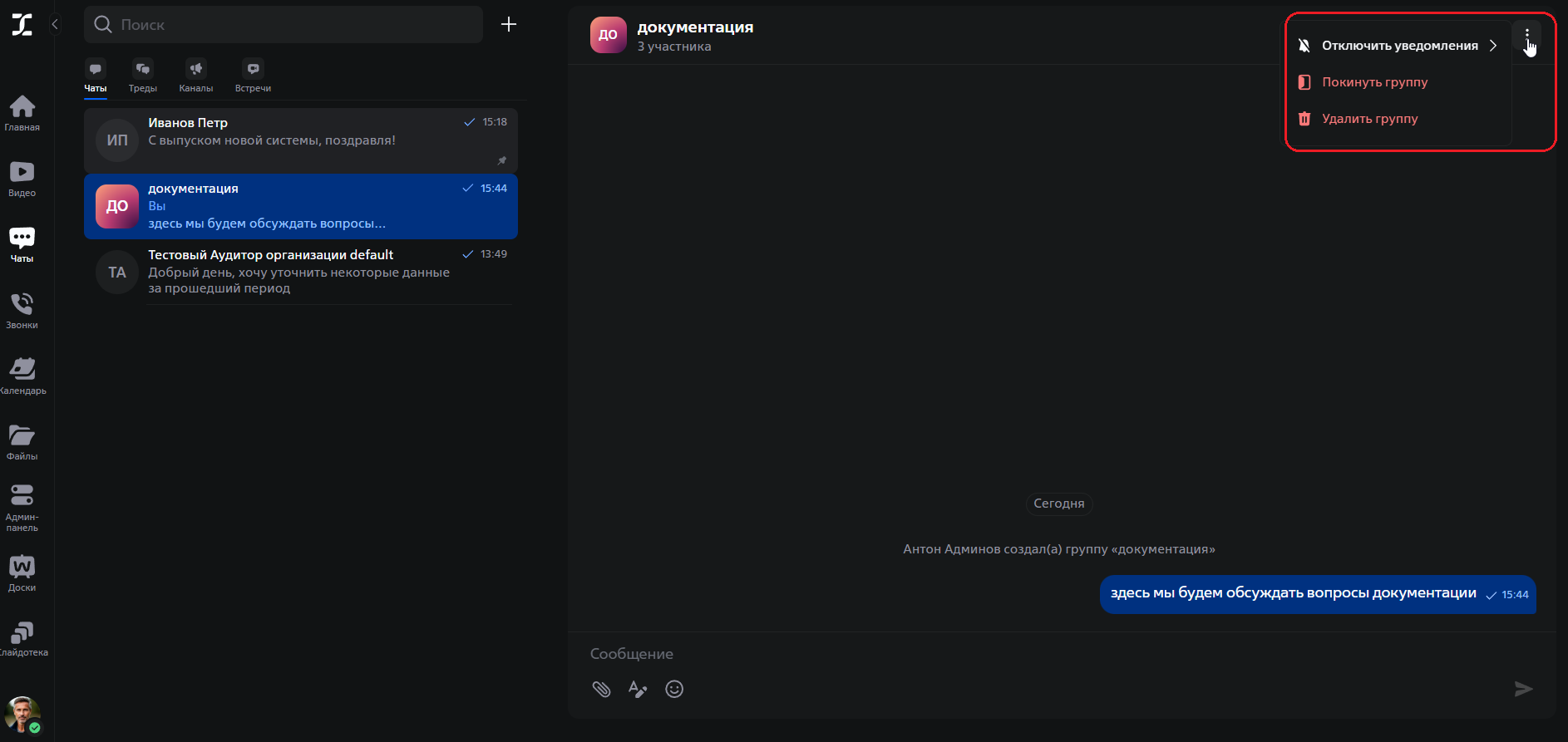Open the Календарь section
The image size is (1568, 742).
(x=22, y=376)
